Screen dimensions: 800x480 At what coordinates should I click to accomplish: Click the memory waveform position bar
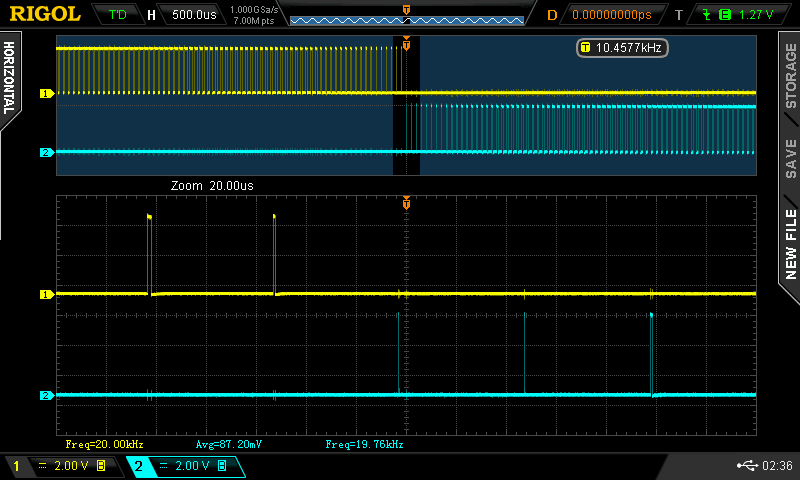tap(407, 19)
